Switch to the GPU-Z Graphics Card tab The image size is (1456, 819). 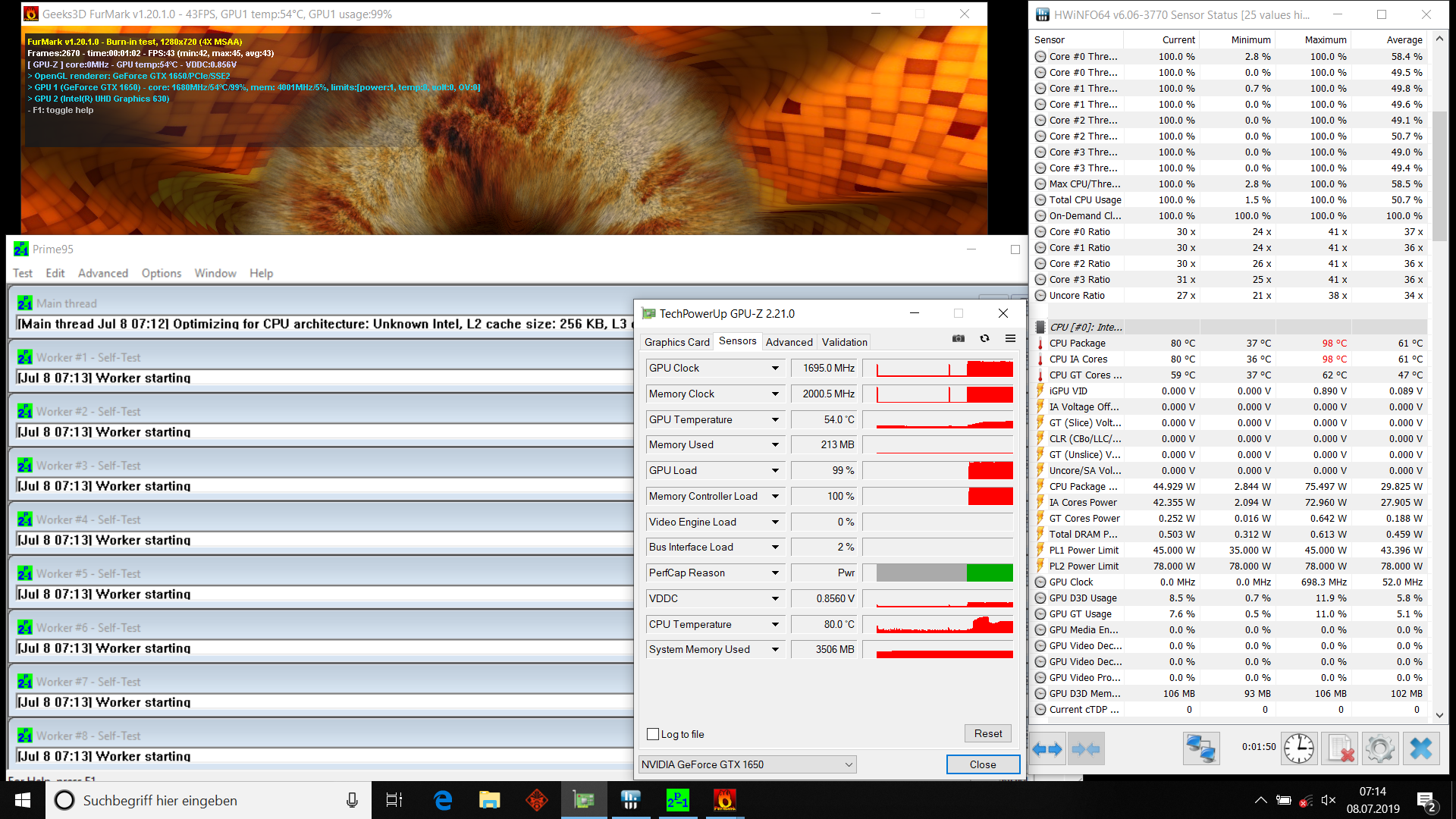(676, 342)
